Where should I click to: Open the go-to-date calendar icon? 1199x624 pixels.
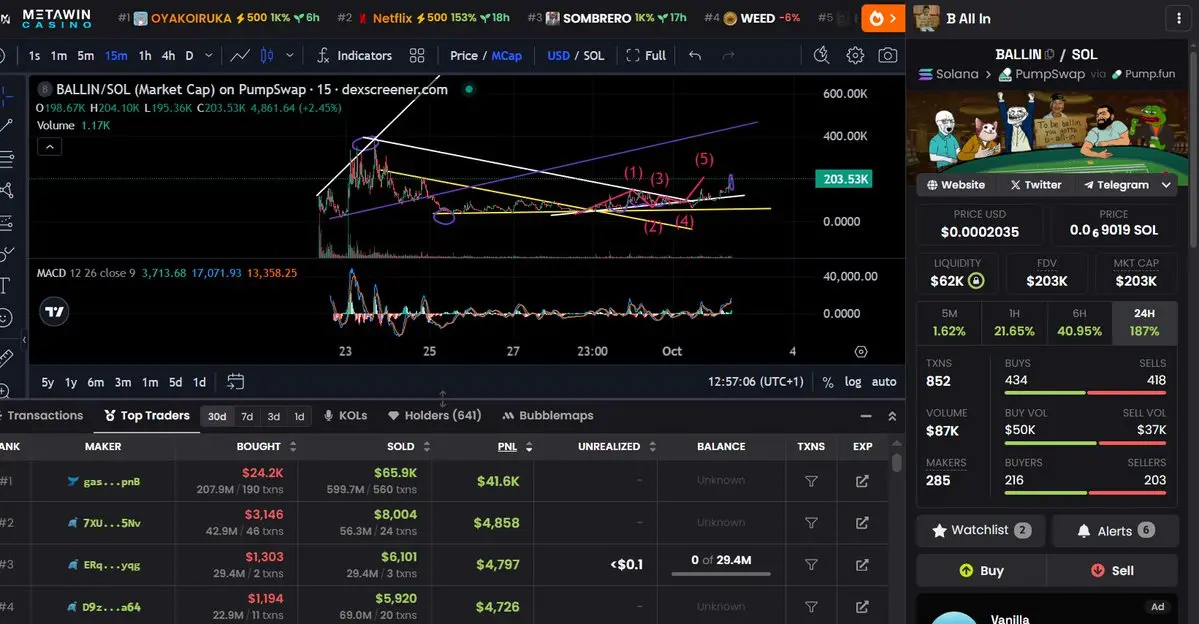pos(236,382)
